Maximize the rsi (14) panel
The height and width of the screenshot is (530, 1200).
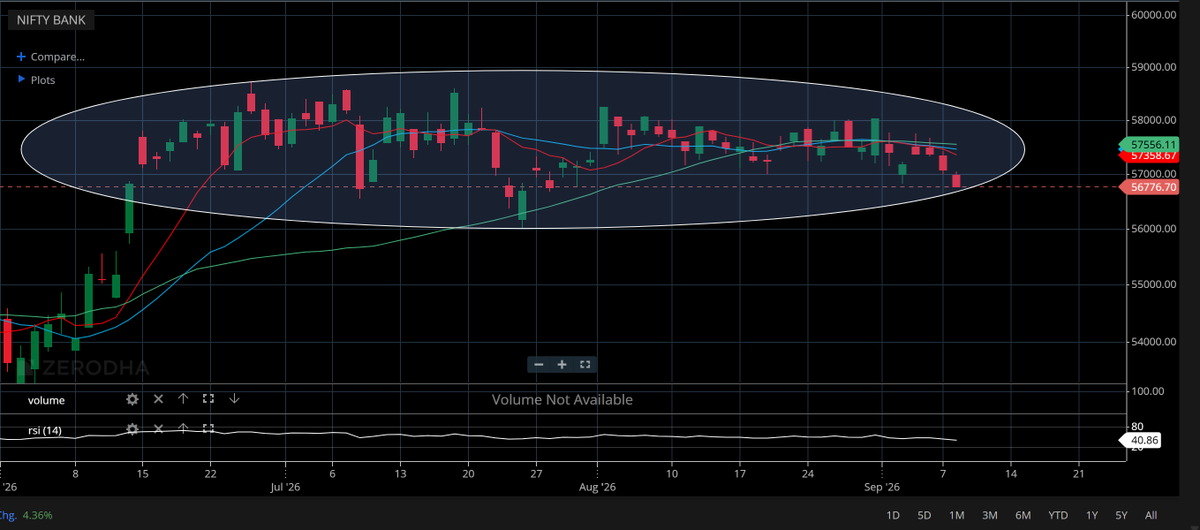coord(208,429)
